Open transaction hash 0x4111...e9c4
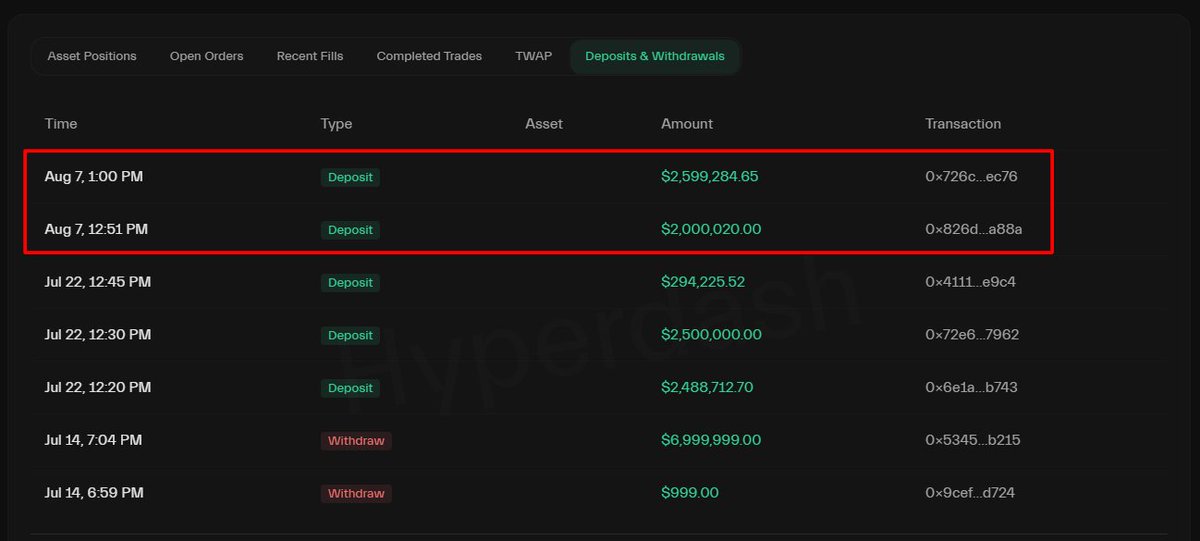 [x=970, y=283]
